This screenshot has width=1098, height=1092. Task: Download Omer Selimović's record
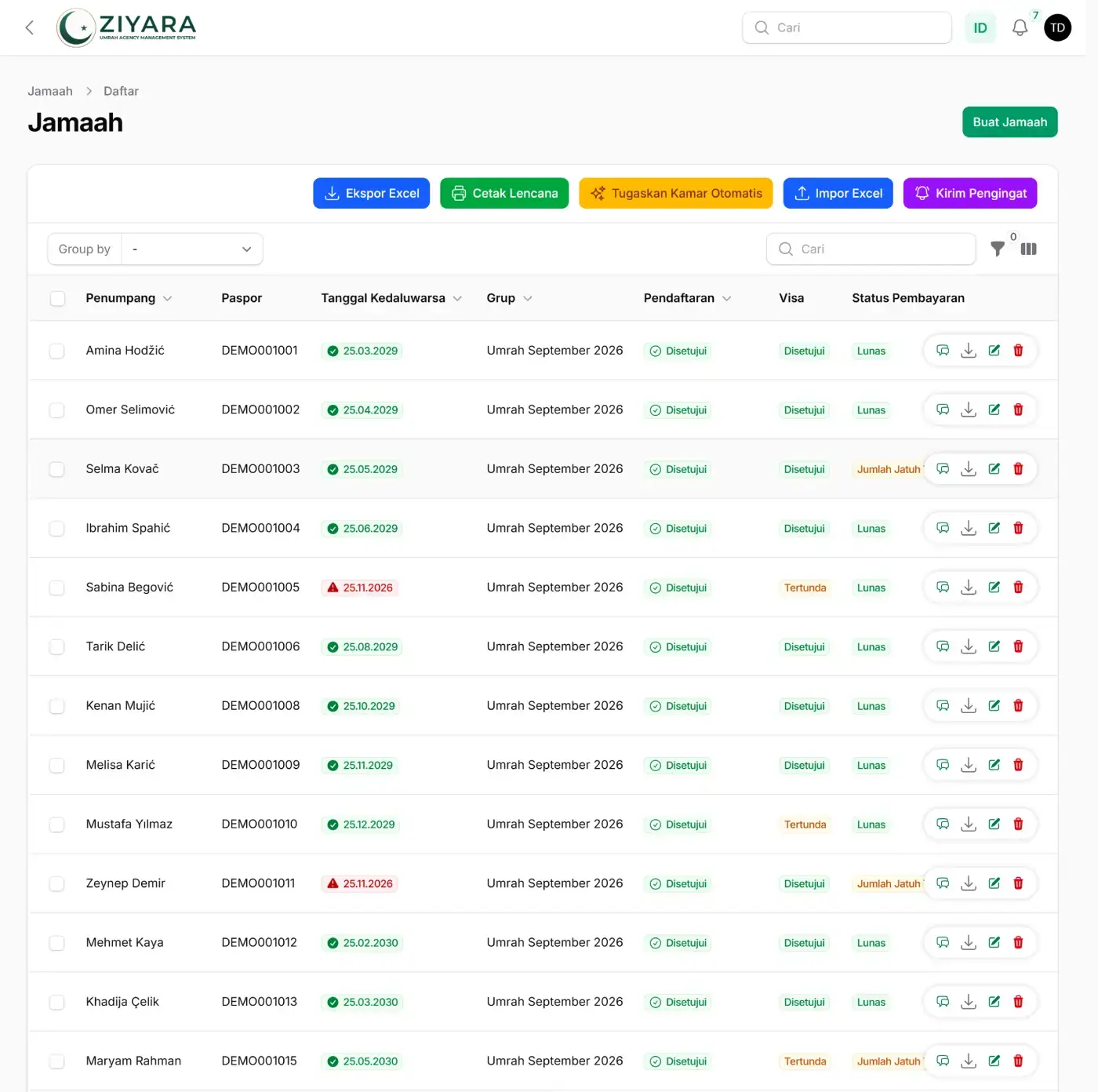(969, 409)
